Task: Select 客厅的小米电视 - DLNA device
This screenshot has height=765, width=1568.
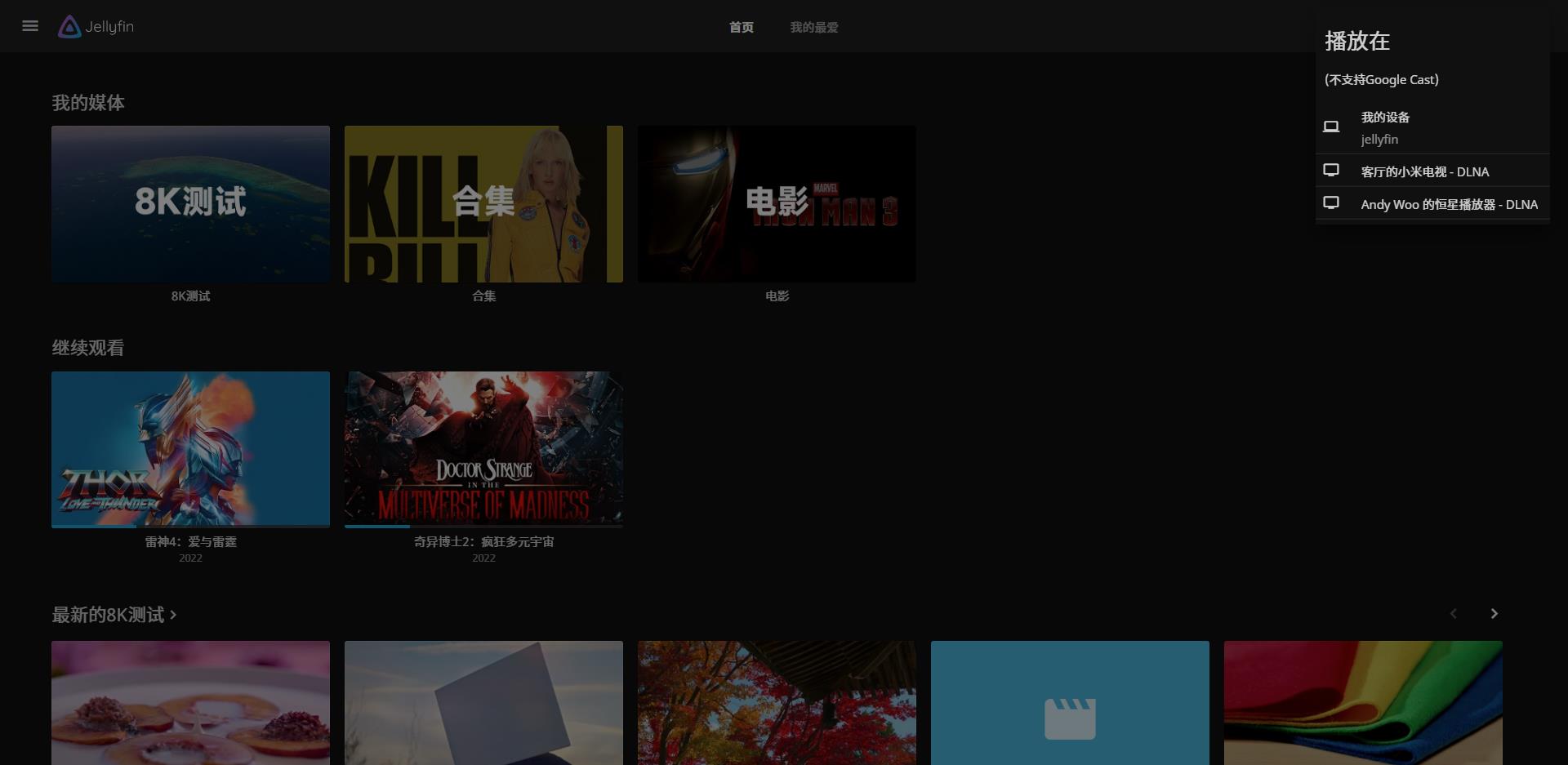Action: click(1432, 171)
